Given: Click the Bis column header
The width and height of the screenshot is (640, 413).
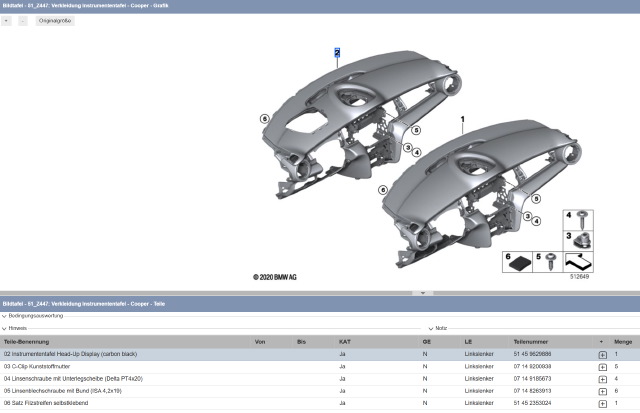Looking at the screenshot, I should (x=302, y=342).
